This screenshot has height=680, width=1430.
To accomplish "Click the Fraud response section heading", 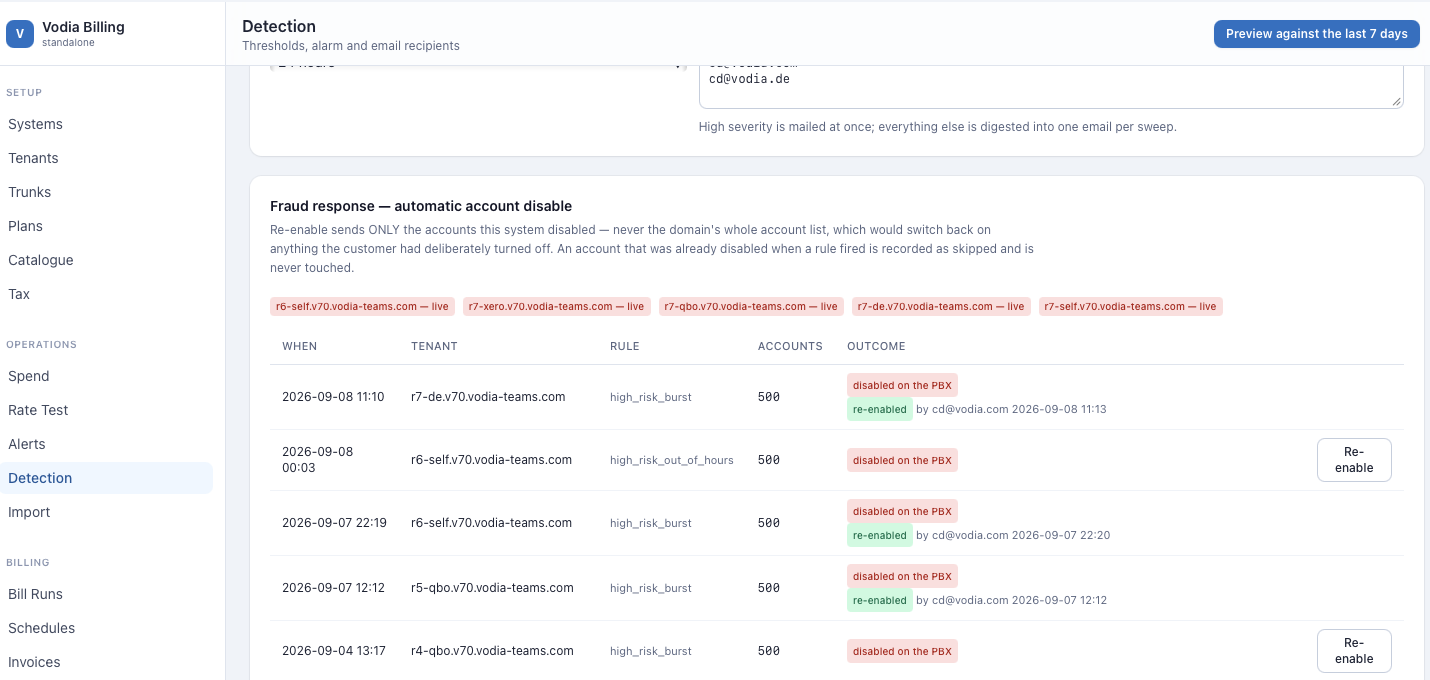I will click(421, 206).
